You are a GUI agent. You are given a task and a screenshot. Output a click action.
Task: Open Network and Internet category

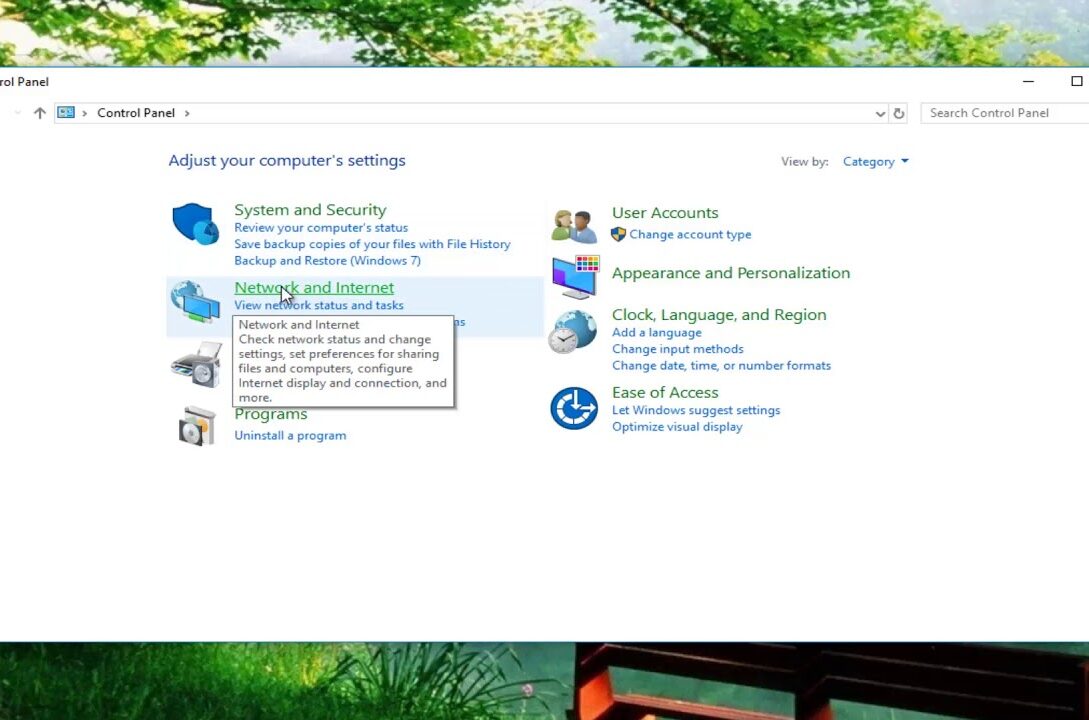[x=314, y=287]
